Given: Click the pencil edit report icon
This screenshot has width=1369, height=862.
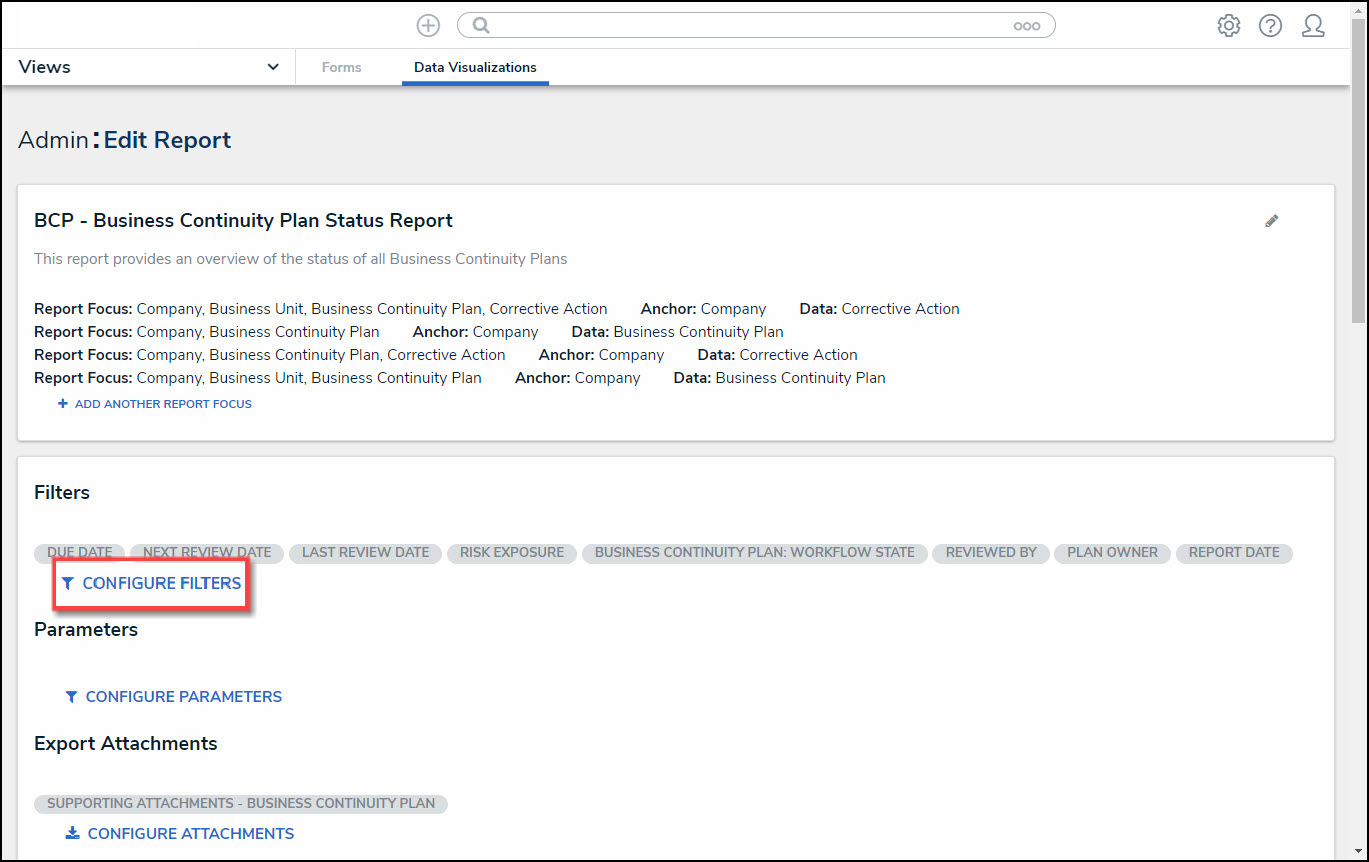Looking at the screenshot, I should tap(1272, 221).
